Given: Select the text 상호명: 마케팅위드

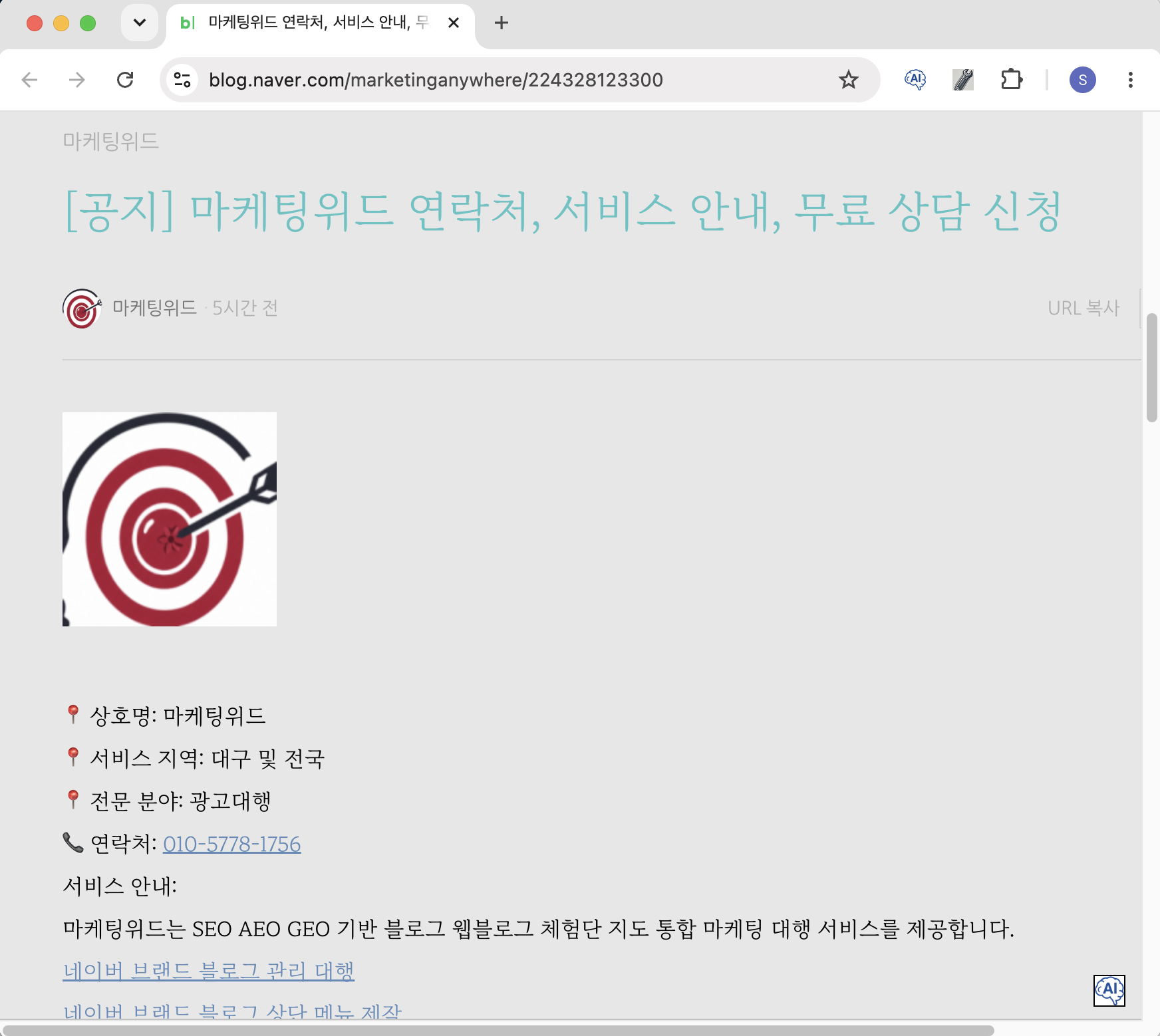Looking at the screenshot, I should pyautogui.click(x=178, y=716).
